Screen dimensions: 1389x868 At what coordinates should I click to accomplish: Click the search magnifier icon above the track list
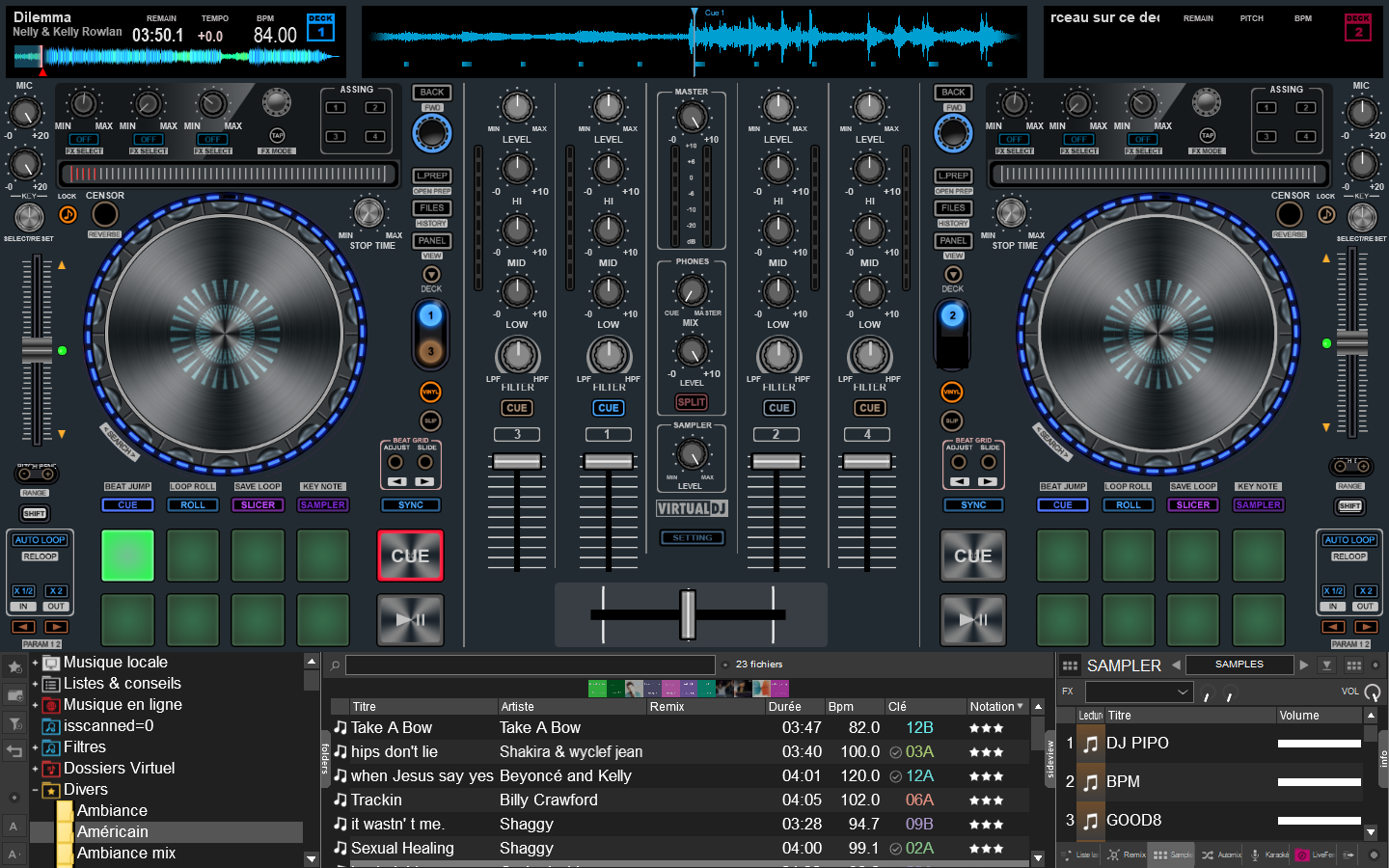tap(335, 665)
